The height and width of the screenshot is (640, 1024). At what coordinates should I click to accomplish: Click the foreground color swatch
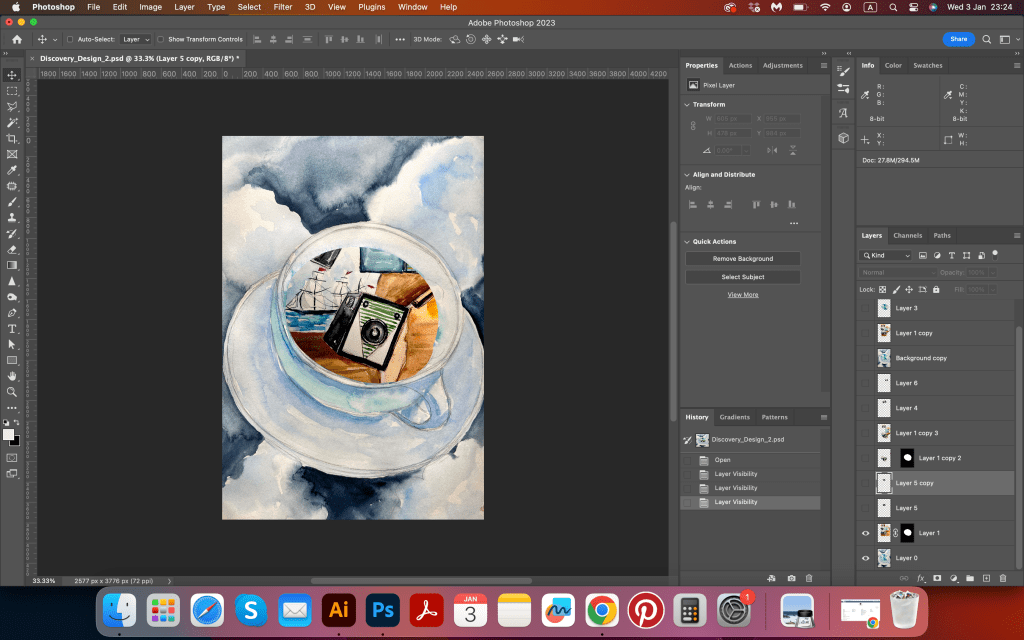[x=9, y=434]
